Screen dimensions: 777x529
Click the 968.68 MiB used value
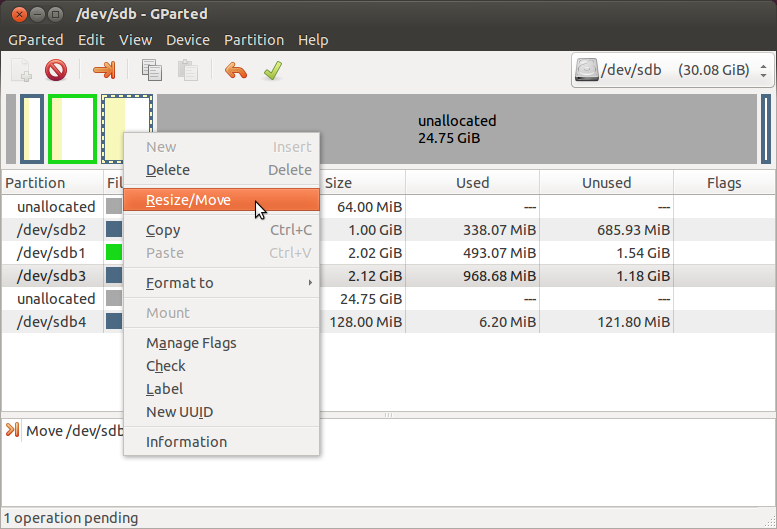499,276
